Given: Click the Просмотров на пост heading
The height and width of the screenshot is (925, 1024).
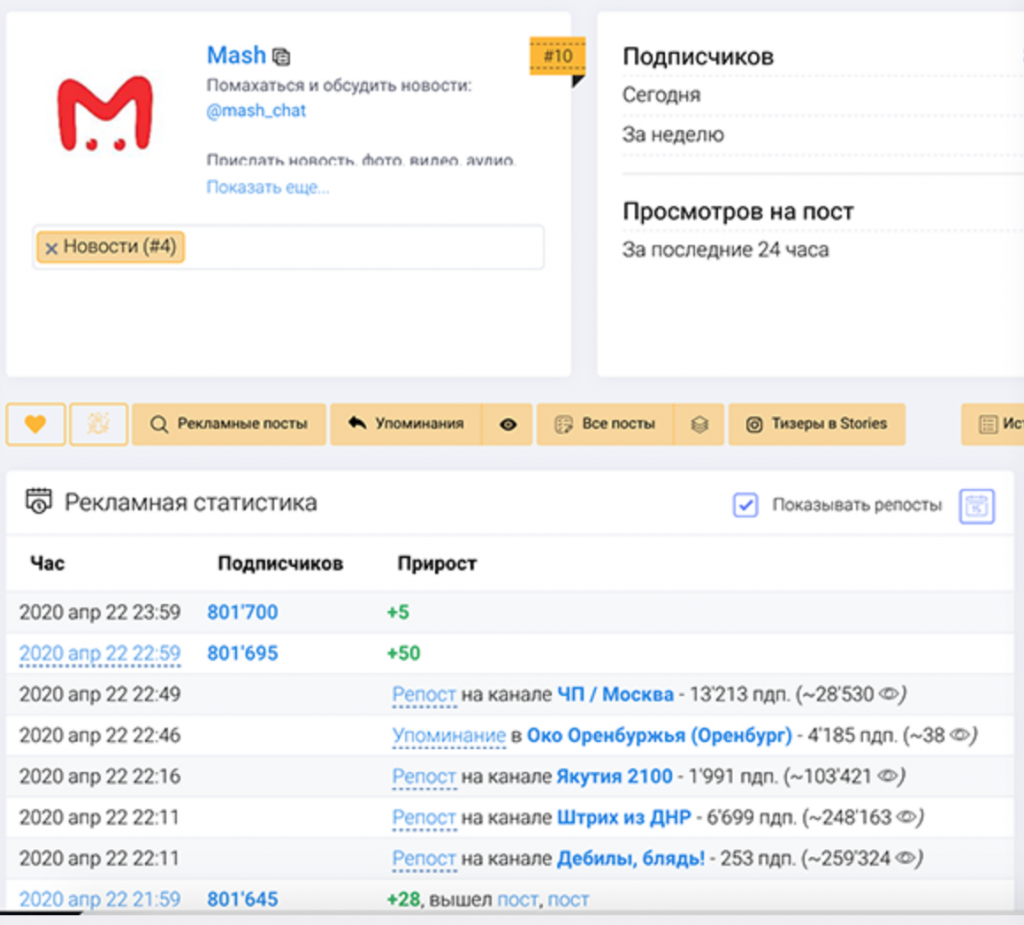Looking at the screenshot, I should coord(738,212).
